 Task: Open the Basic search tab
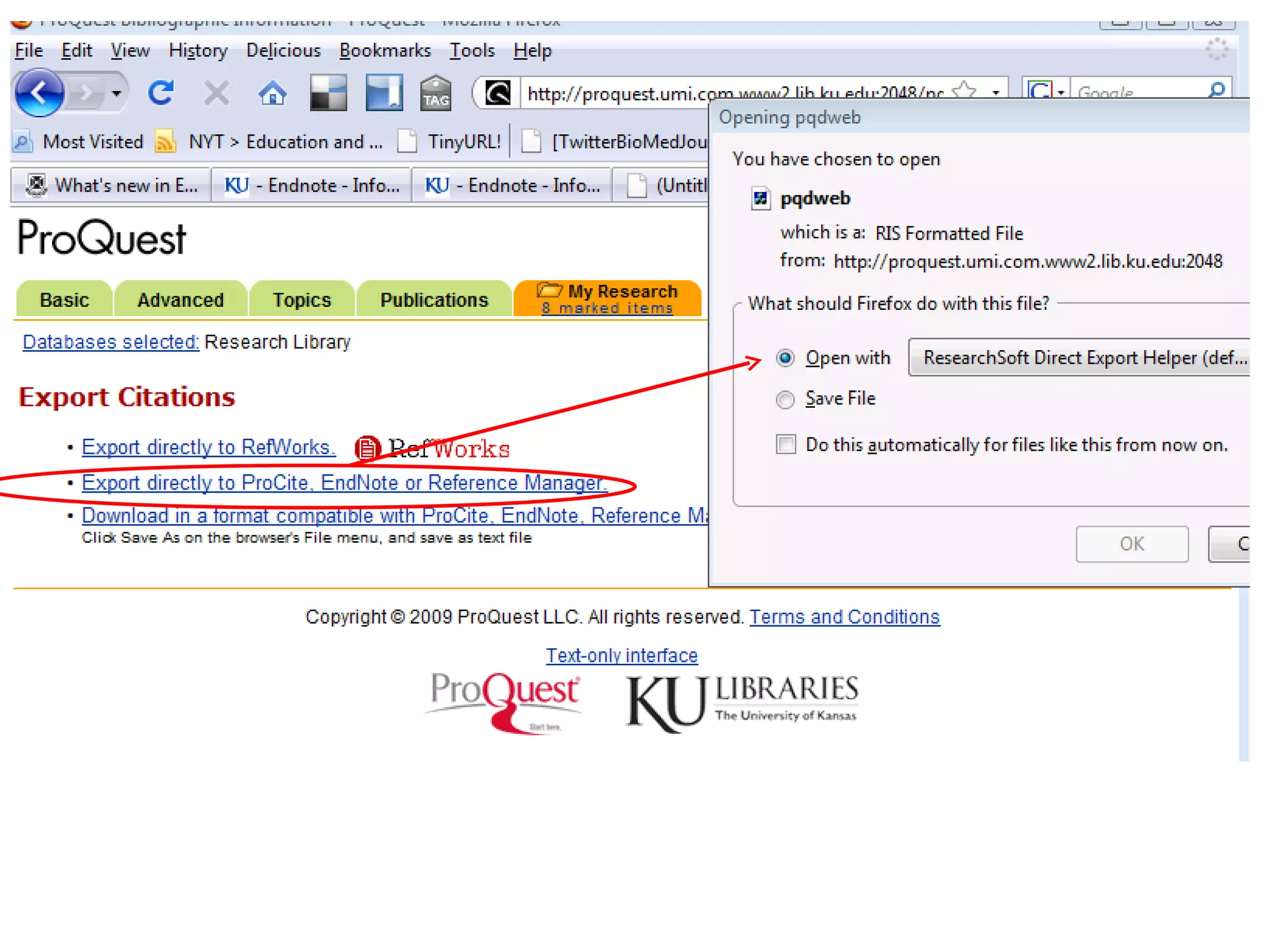pos(64,300)
